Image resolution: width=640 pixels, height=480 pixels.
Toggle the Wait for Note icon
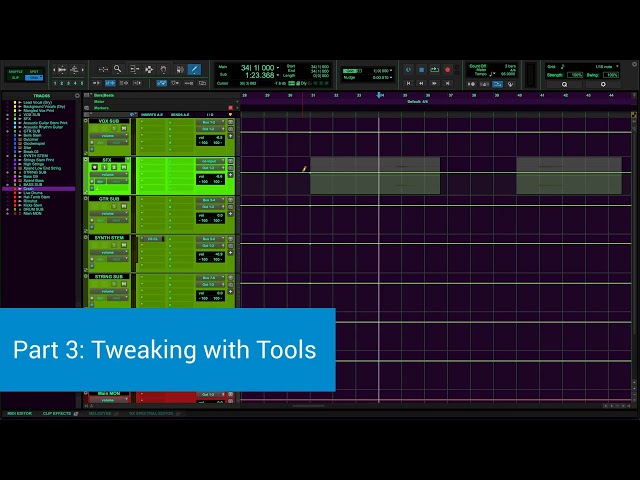click(471, 84)
